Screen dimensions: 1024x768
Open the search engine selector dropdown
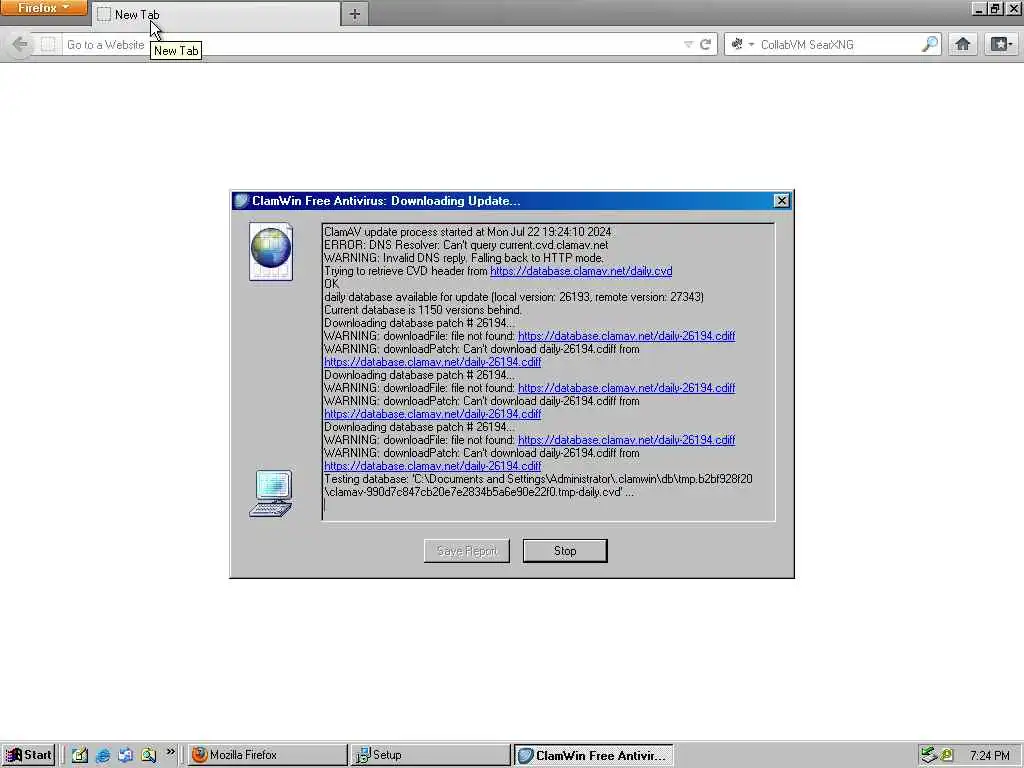(x=742, y=44)
